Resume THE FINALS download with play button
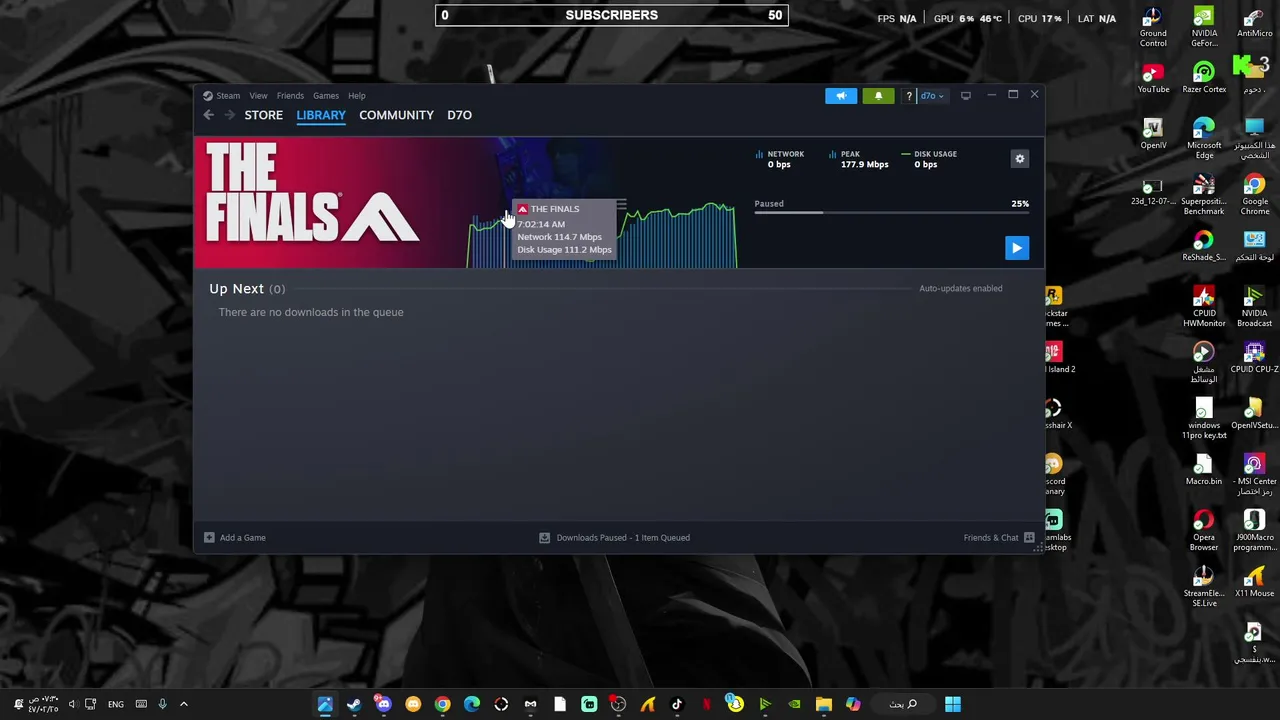This screenshot has height=720, width=1280. click(x=1016, y=248)
